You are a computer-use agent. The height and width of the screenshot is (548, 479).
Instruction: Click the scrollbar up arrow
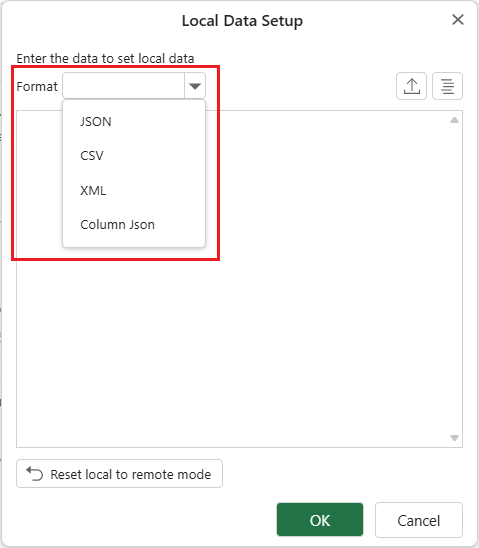(454, 120)
